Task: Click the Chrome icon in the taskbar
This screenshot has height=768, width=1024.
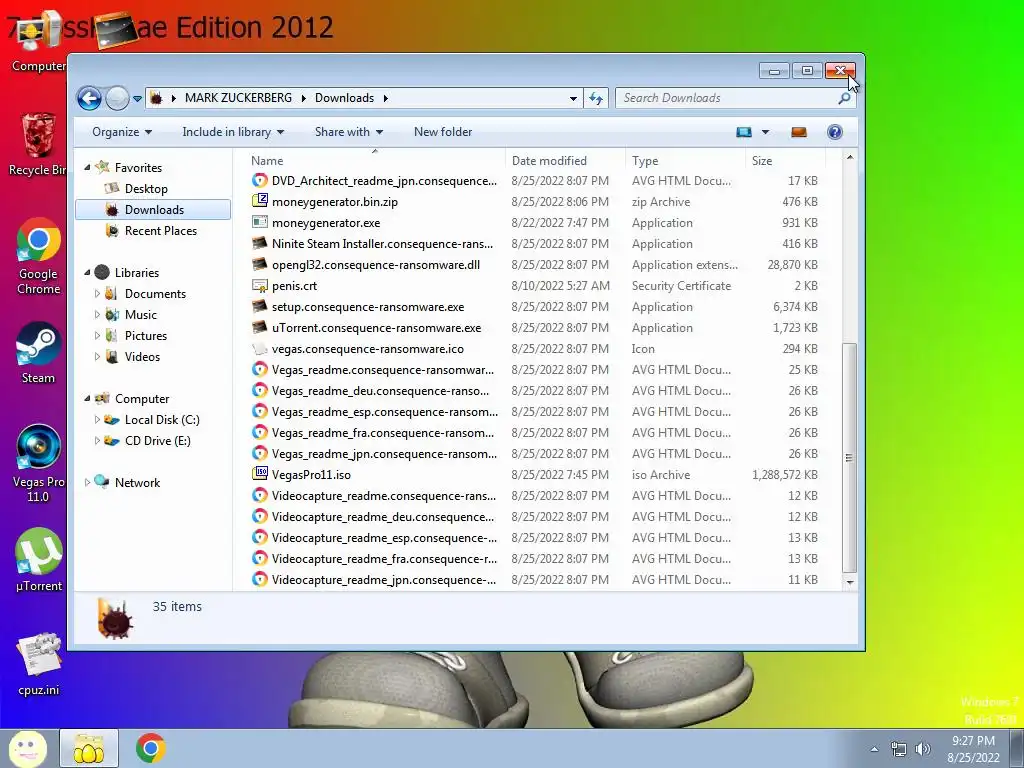Action: (x=151, y=748)
